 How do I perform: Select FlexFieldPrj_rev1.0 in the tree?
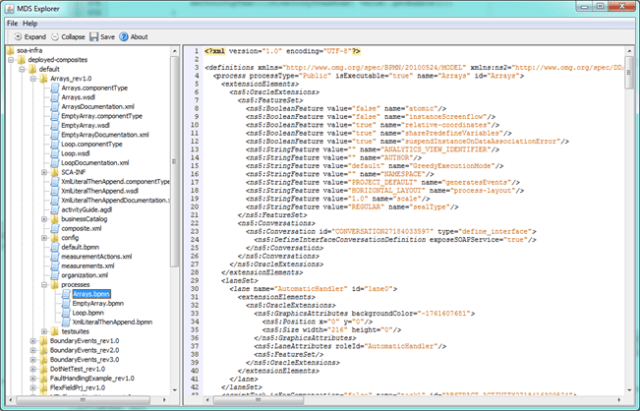point(78,388)
